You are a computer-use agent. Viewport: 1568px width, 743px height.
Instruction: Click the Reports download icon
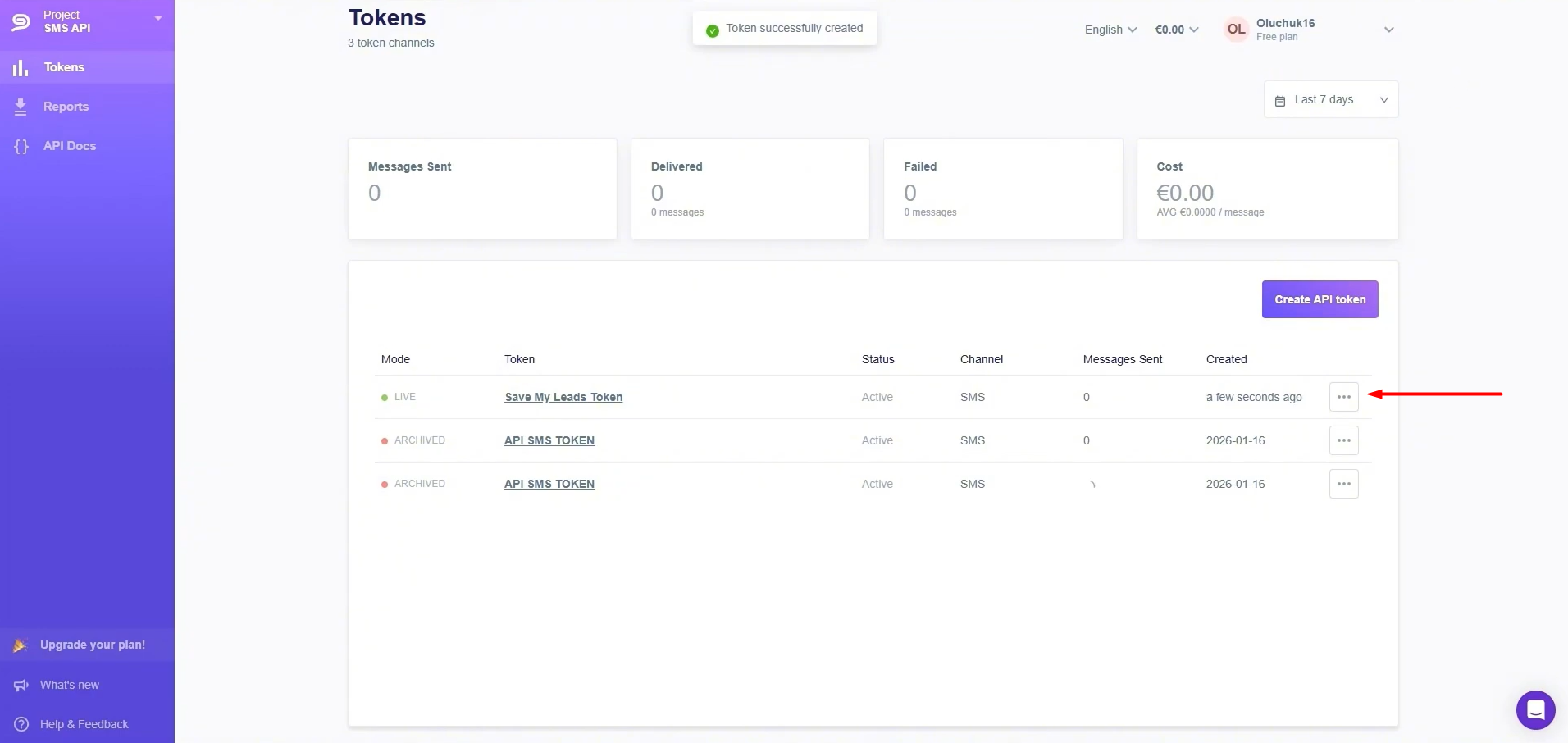point(21,107)
